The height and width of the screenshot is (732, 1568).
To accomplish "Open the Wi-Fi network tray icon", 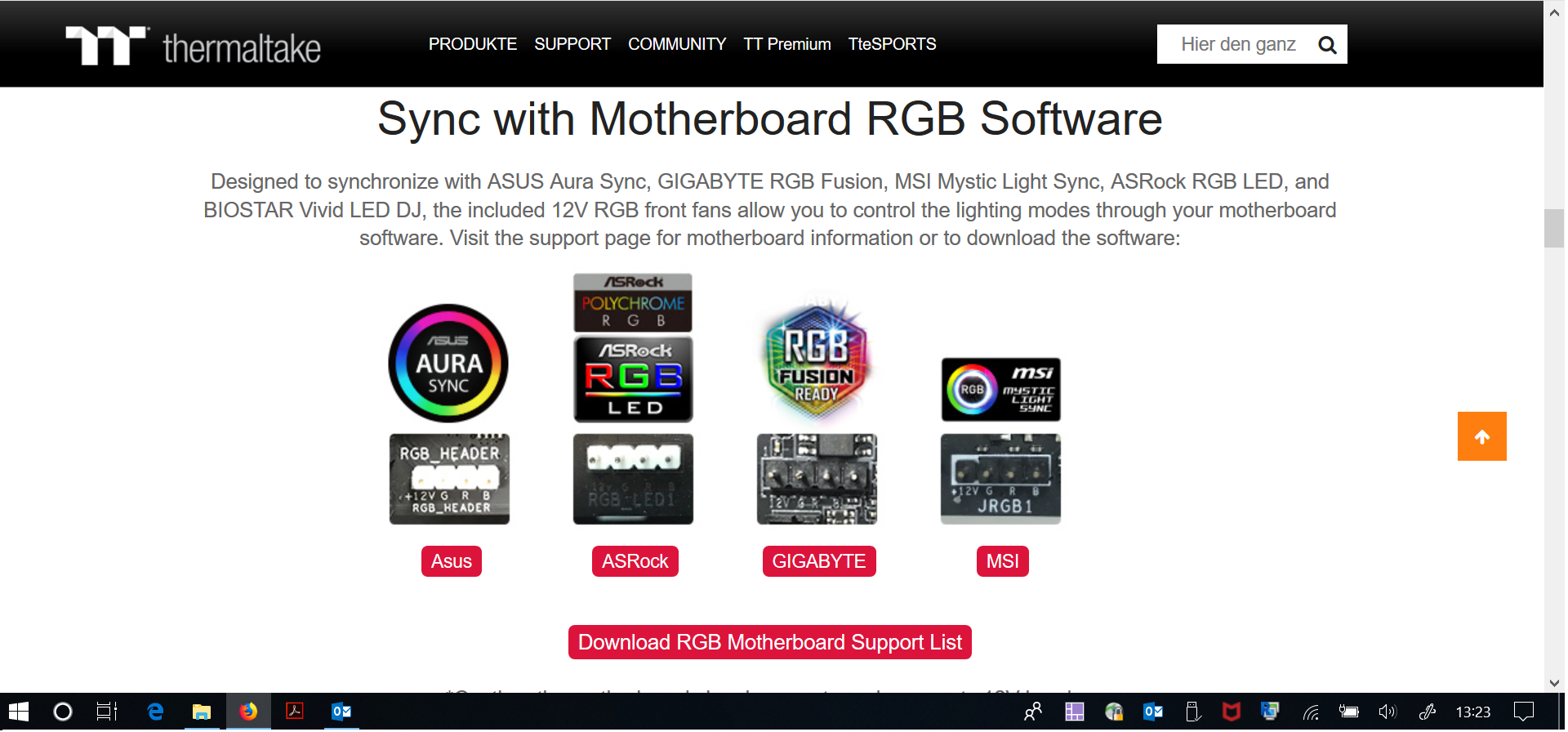I will [1311, 712].
